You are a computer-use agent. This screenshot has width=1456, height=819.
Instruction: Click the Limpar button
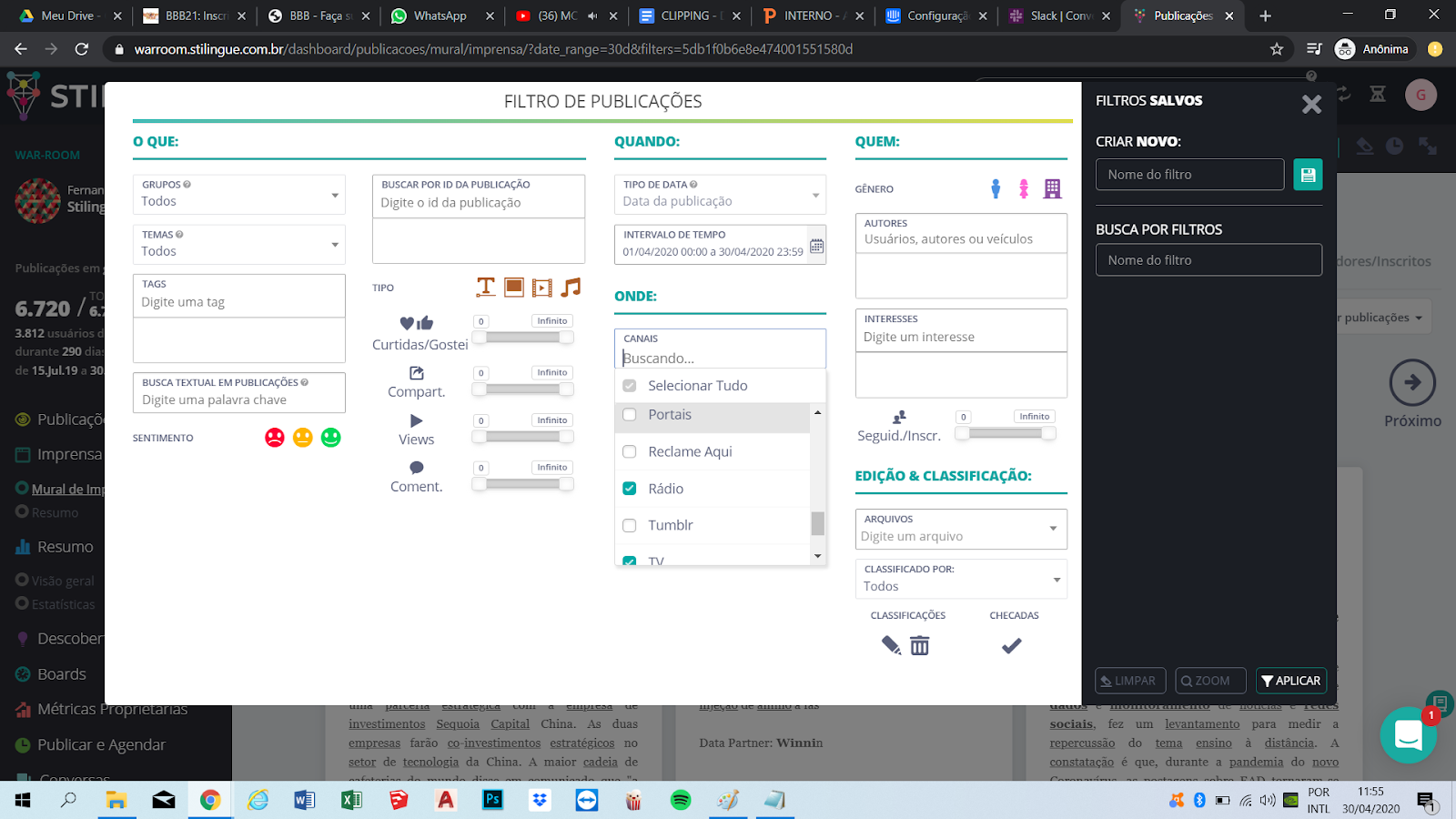1128,681
